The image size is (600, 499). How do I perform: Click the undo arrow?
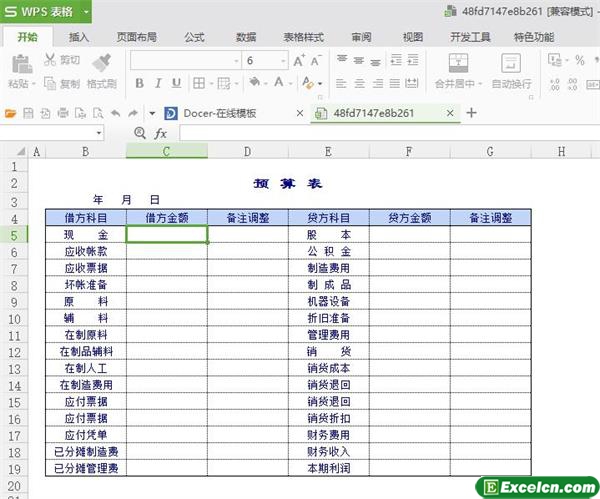115,113
